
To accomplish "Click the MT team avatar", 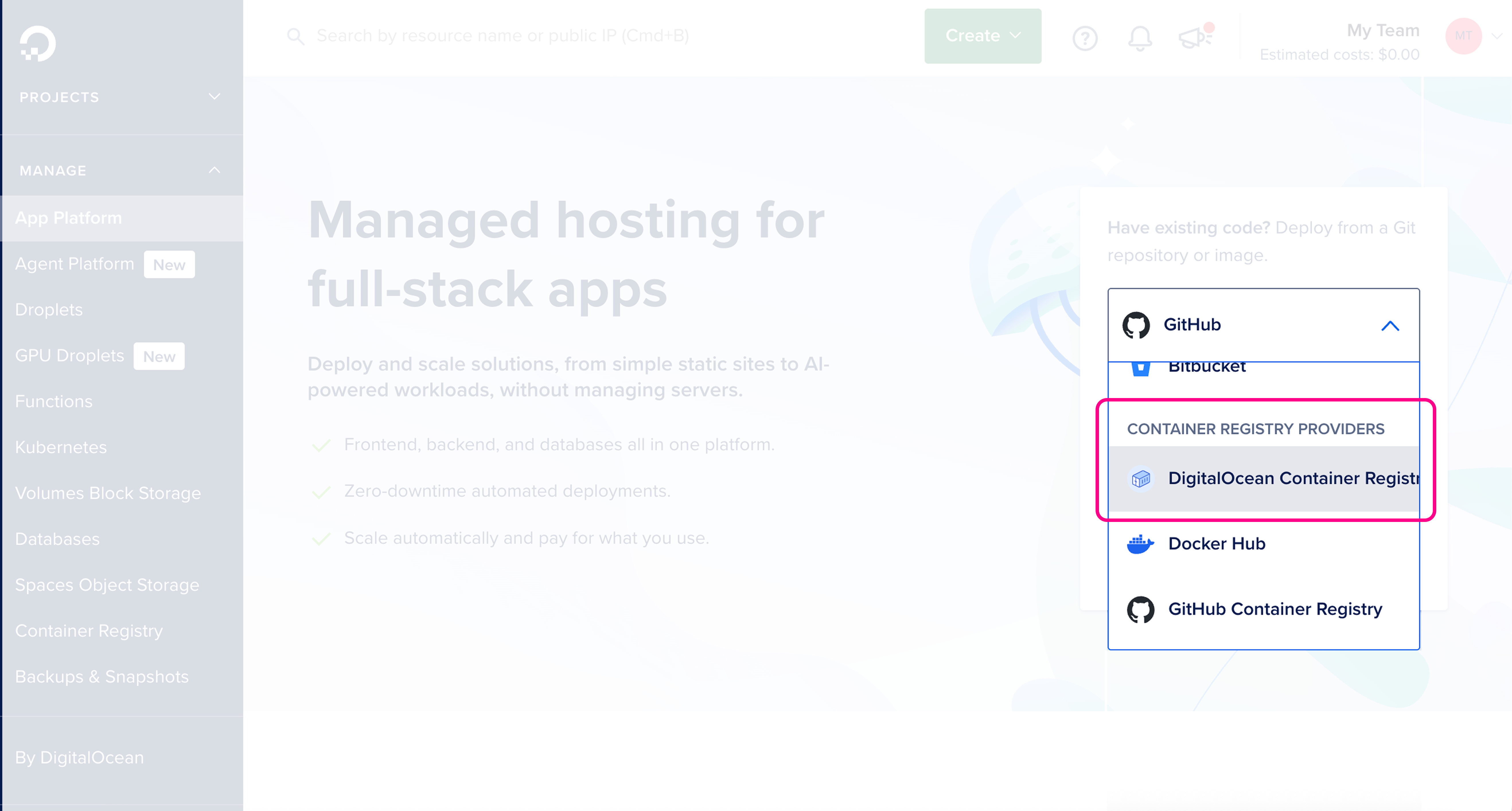I will (x=1463, y=36).
